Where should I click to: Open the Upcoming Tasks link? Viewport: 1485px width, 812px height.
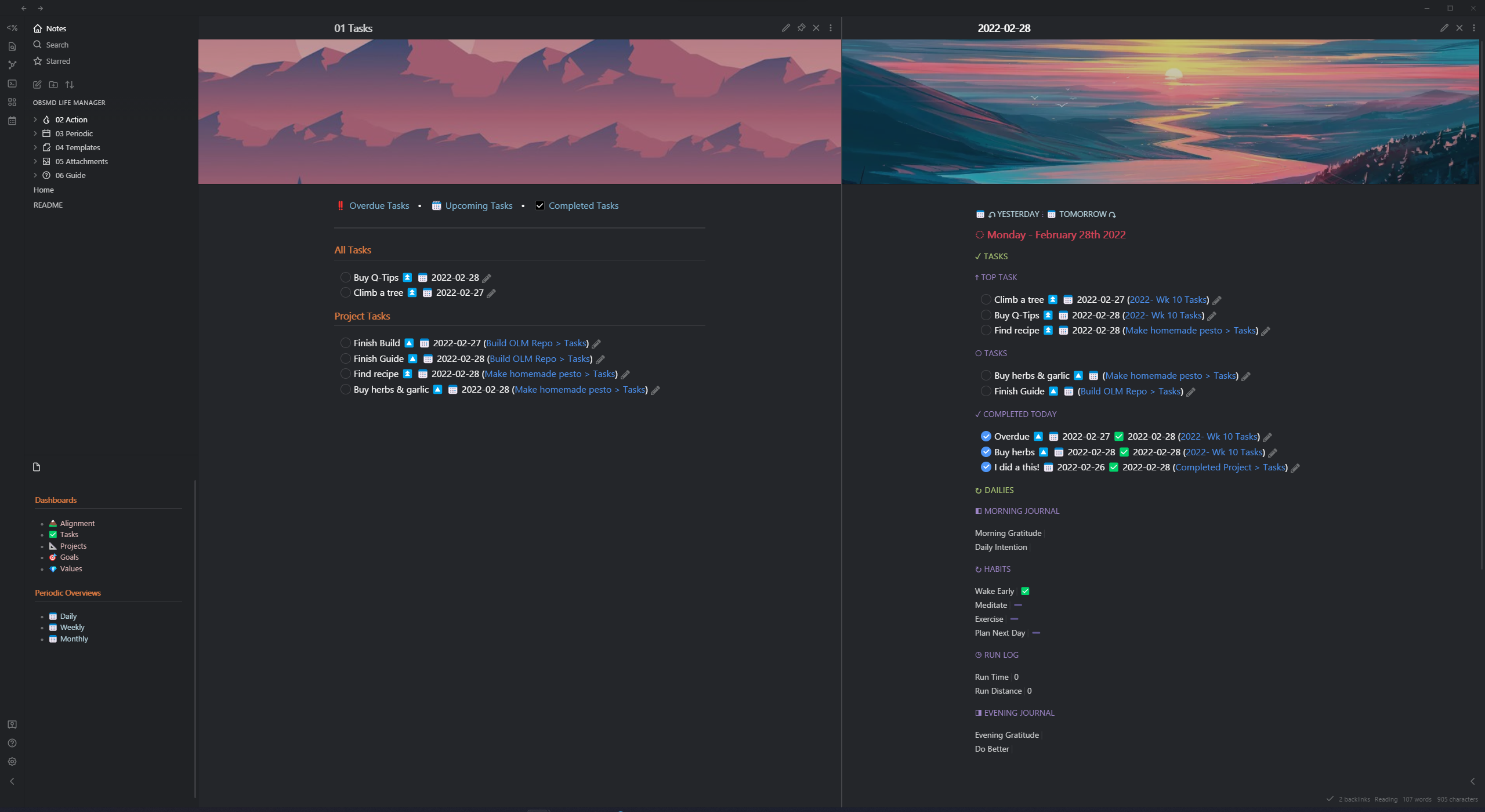pyautogui.click(x=479, y=205)
